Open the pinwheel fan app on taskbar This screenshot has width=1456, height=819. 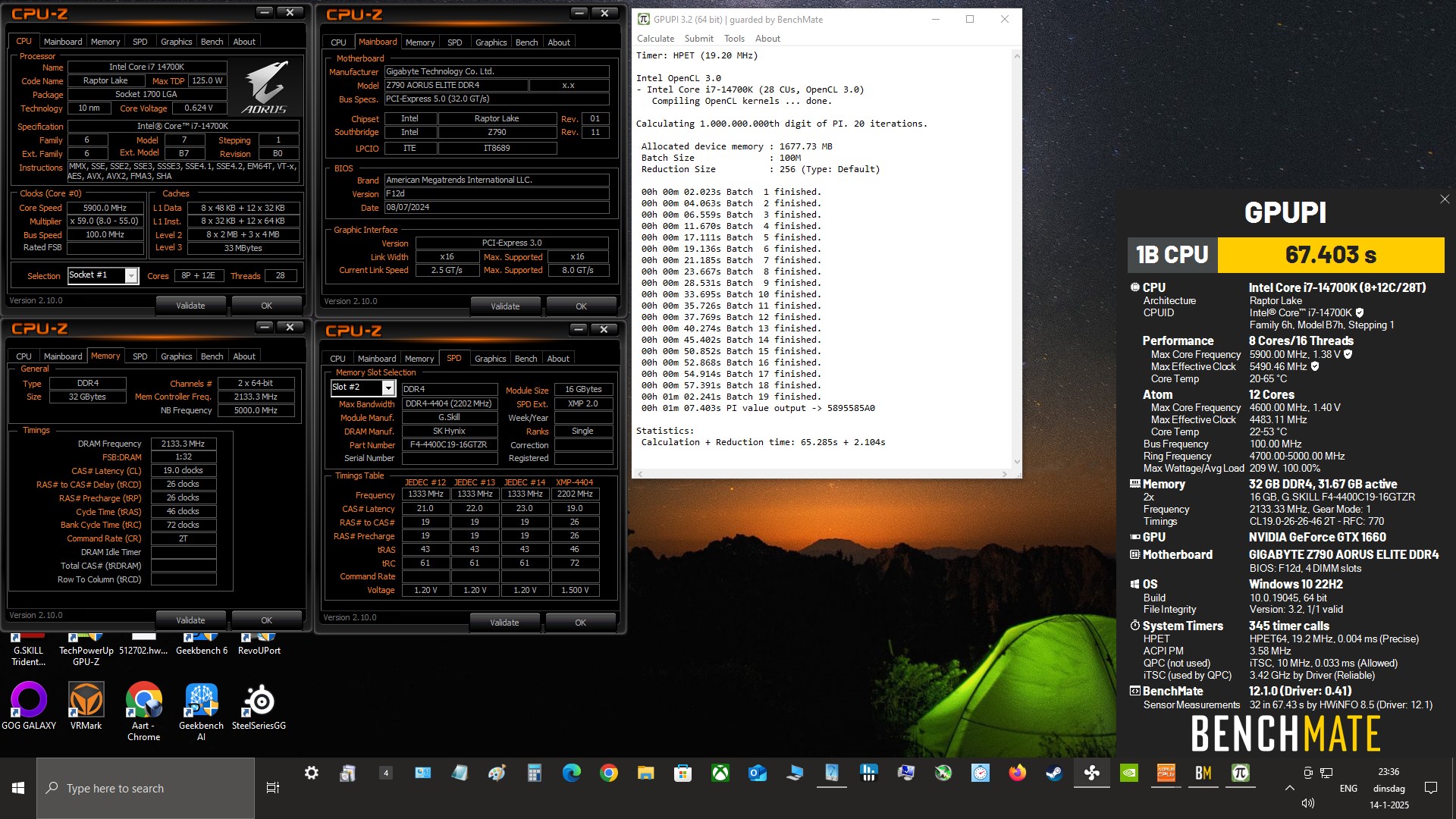(x=1091, y=773)
